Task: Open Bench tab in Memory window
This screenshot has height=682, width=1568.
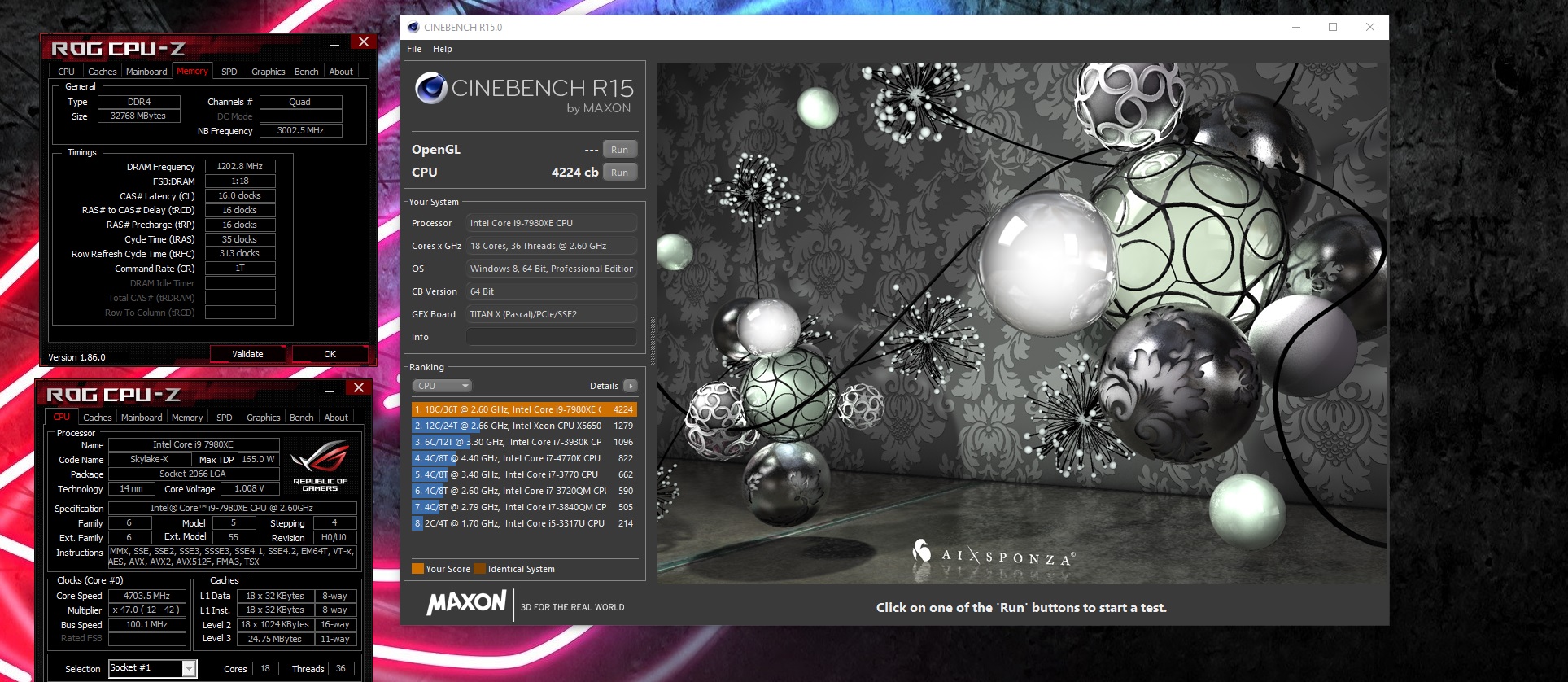Action: (x=307, y=72)
